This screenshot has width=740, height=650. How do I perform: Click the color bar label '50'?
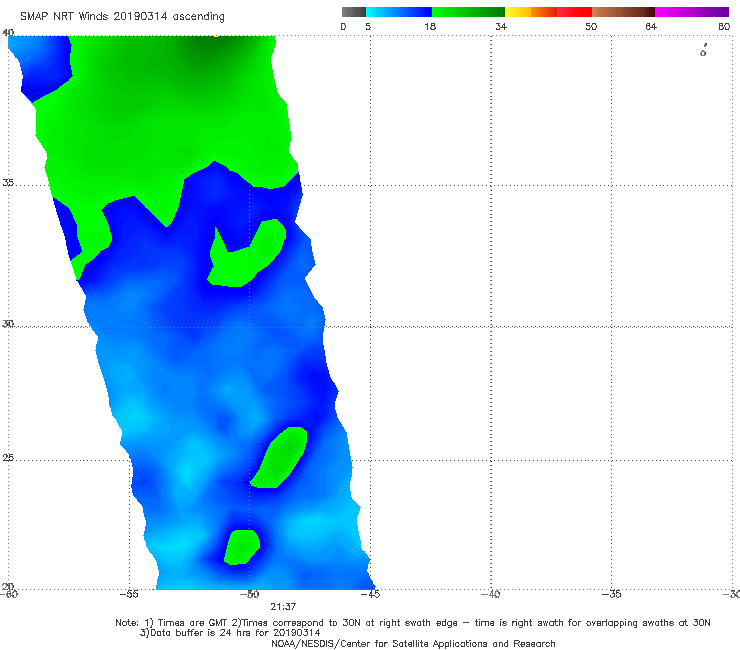click(591, 27)
